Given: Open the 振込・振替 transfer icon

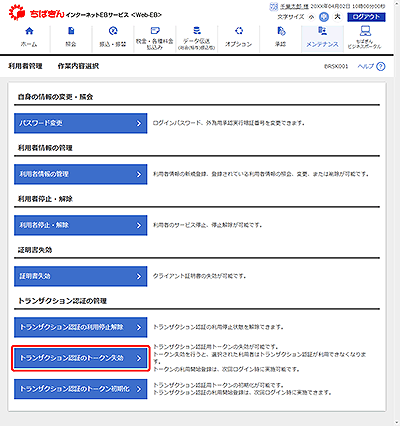Looking at the screenshot, I should coord(113,31).
